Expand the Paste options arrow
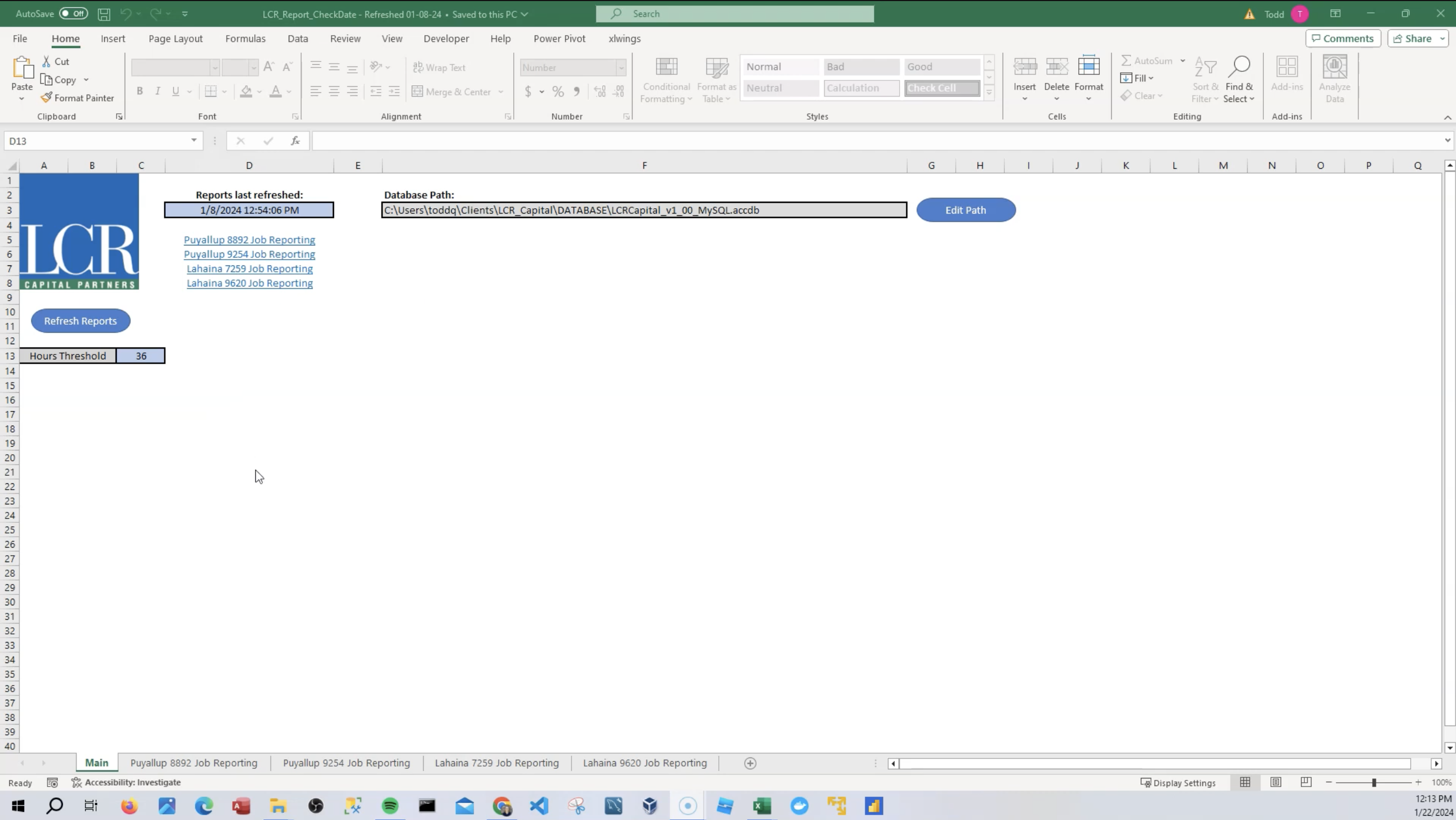The height and width of the screenshot is (820, 1456). click(22, 99)
